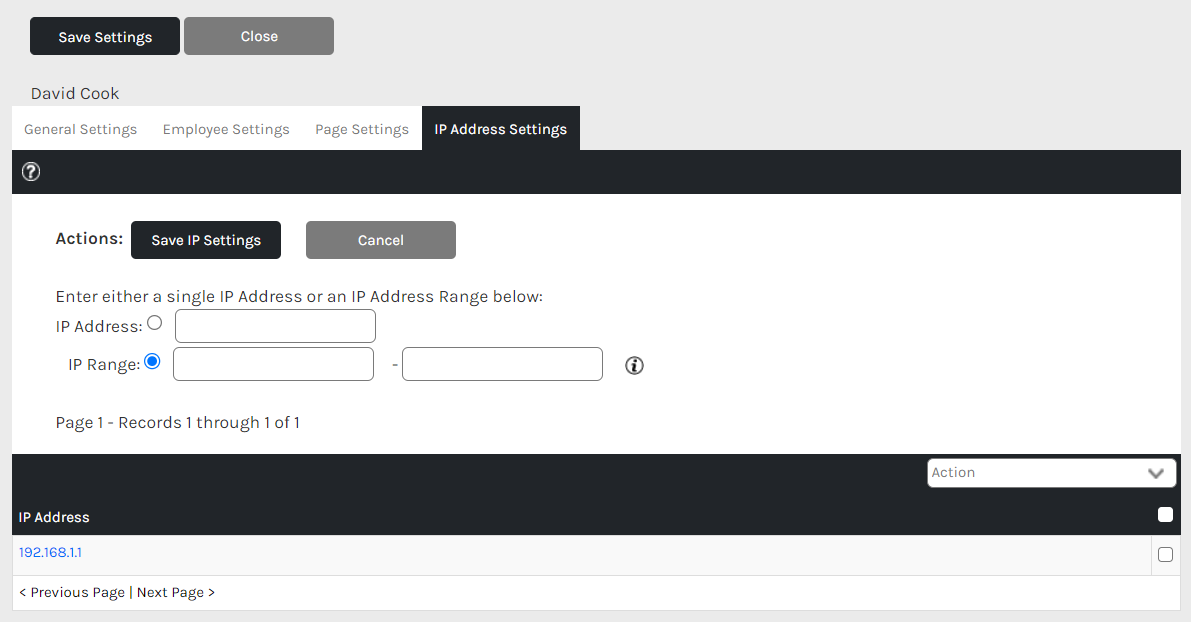
Task: Focus the IP Range start field
Action: click(273, 364)
